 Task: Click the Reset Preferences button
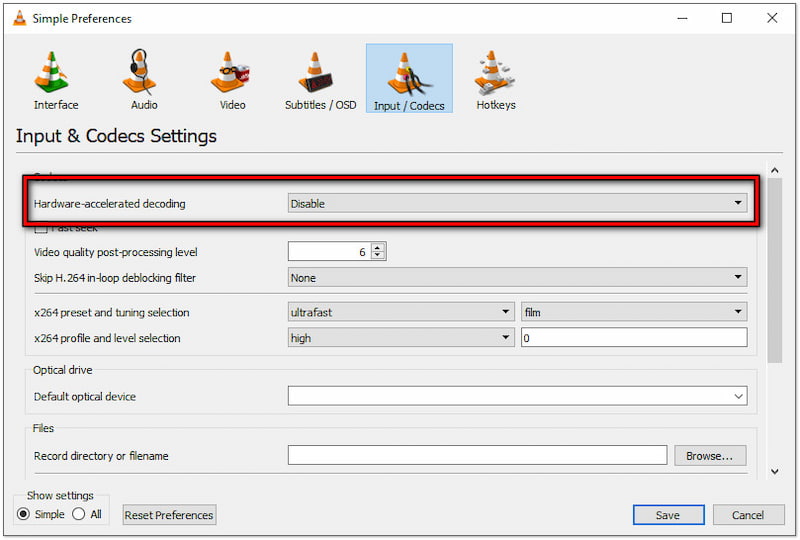pyautogui.click(x=169, y=515)
